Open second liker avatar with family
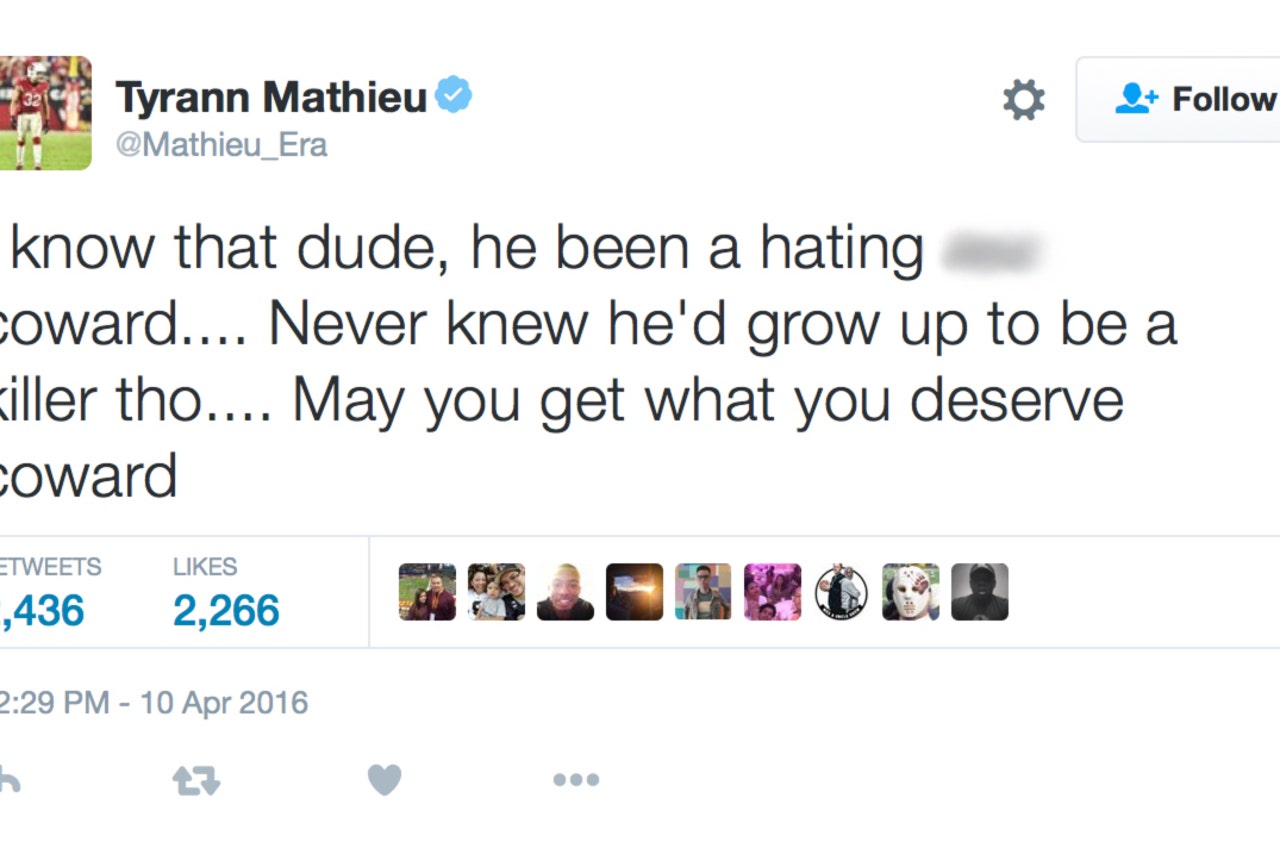This screenshot has height=854, width=1280. 496,592
